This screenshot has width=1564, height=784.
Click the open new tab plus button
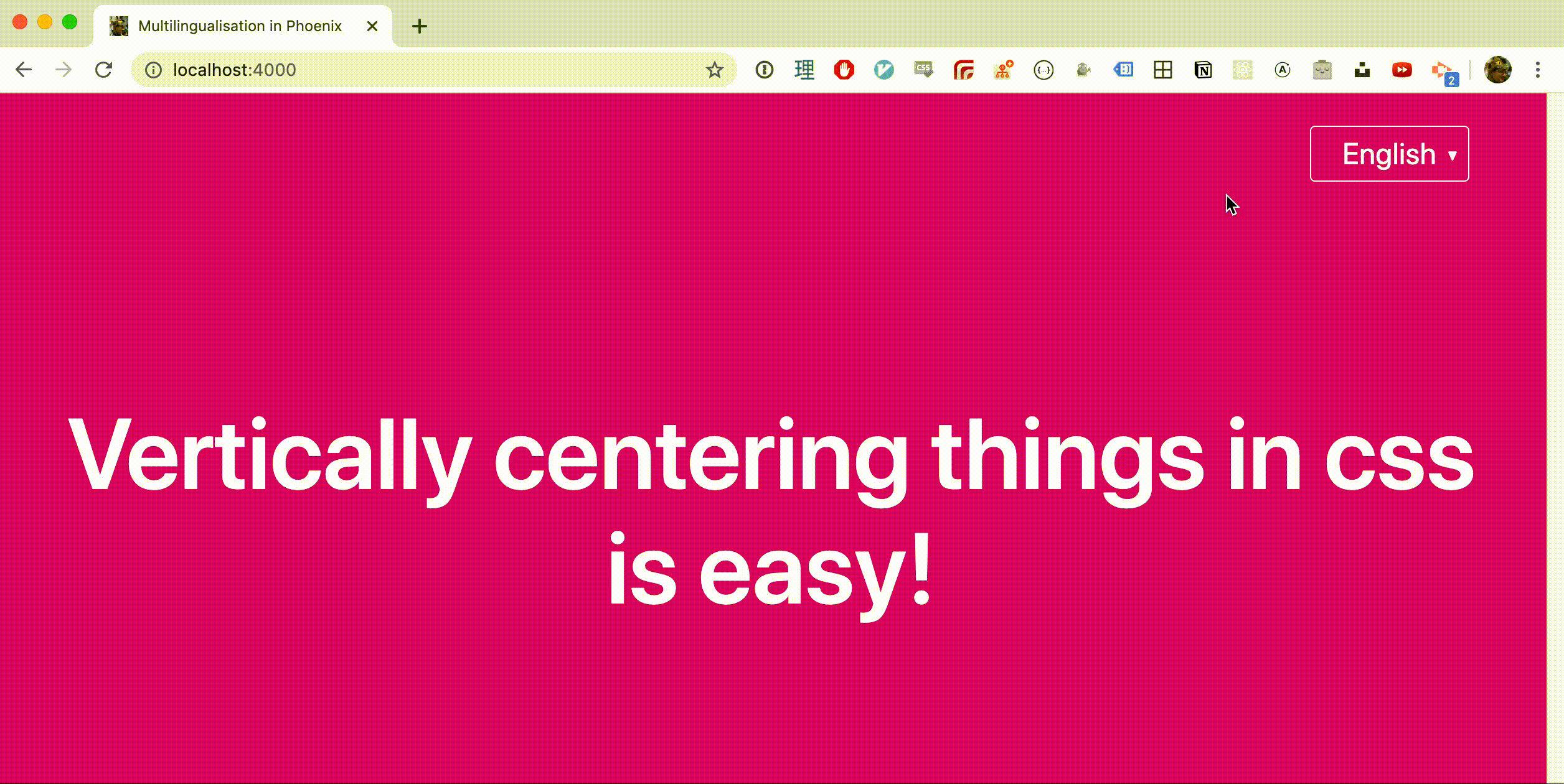pos(421,26)
